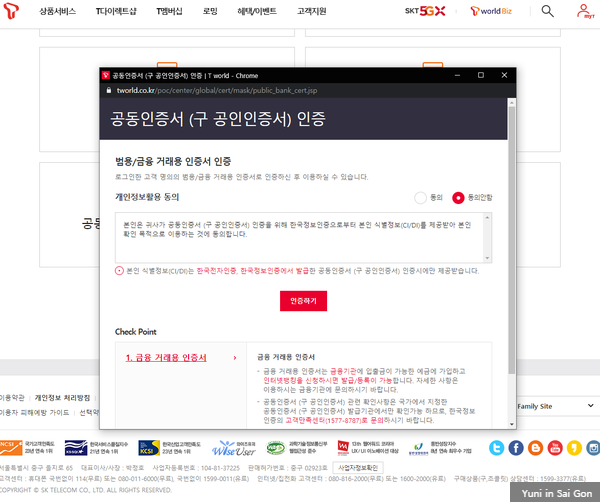The image size is (600, 502).
Task: Open the 로밍 menu
Action: (x=210, y=11)
